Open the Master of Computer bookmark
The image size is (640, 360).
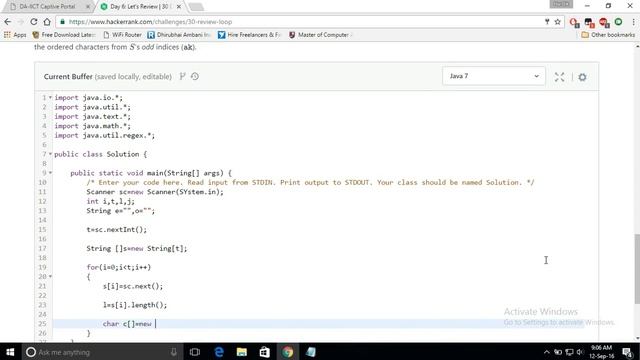[320, 35]
